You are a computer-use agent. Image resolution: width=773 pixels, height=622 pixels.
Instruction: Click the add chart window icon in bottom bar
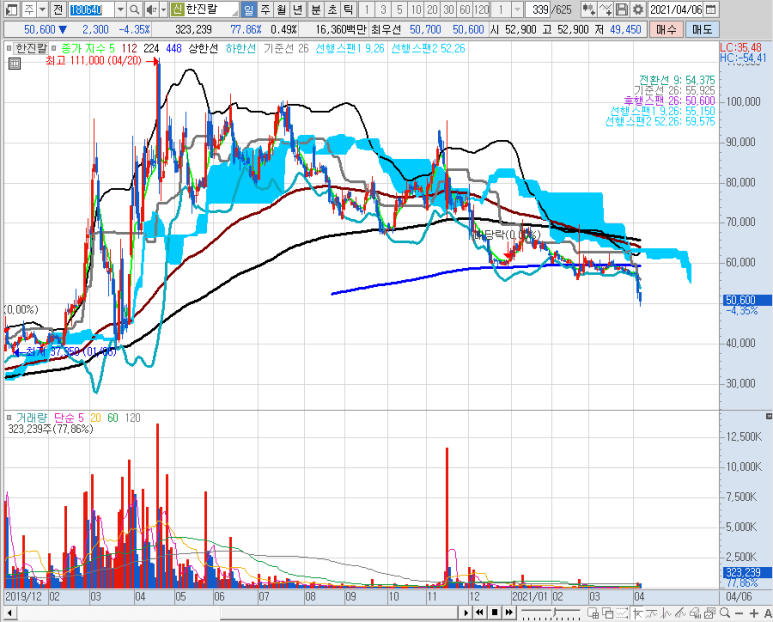click(x=593, y=613)
